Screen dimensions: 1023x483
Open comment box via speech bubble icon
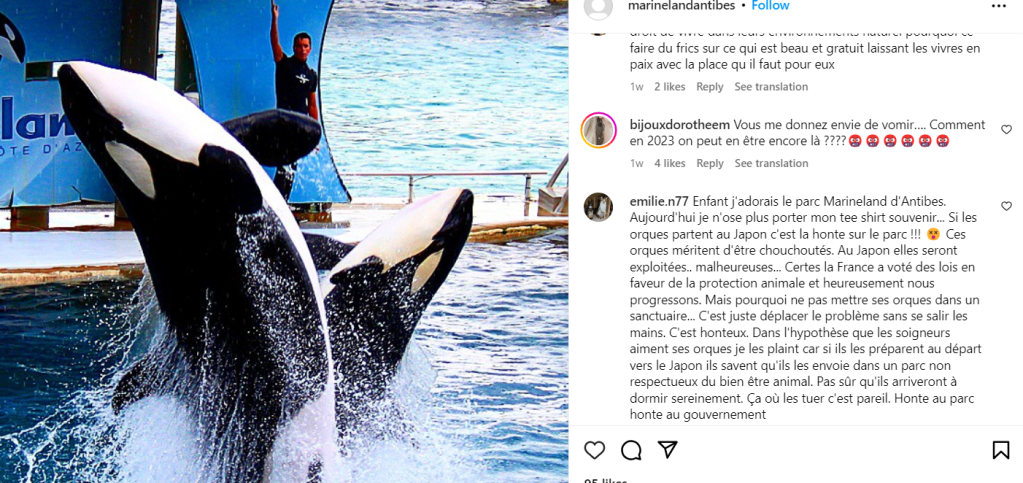630,450
